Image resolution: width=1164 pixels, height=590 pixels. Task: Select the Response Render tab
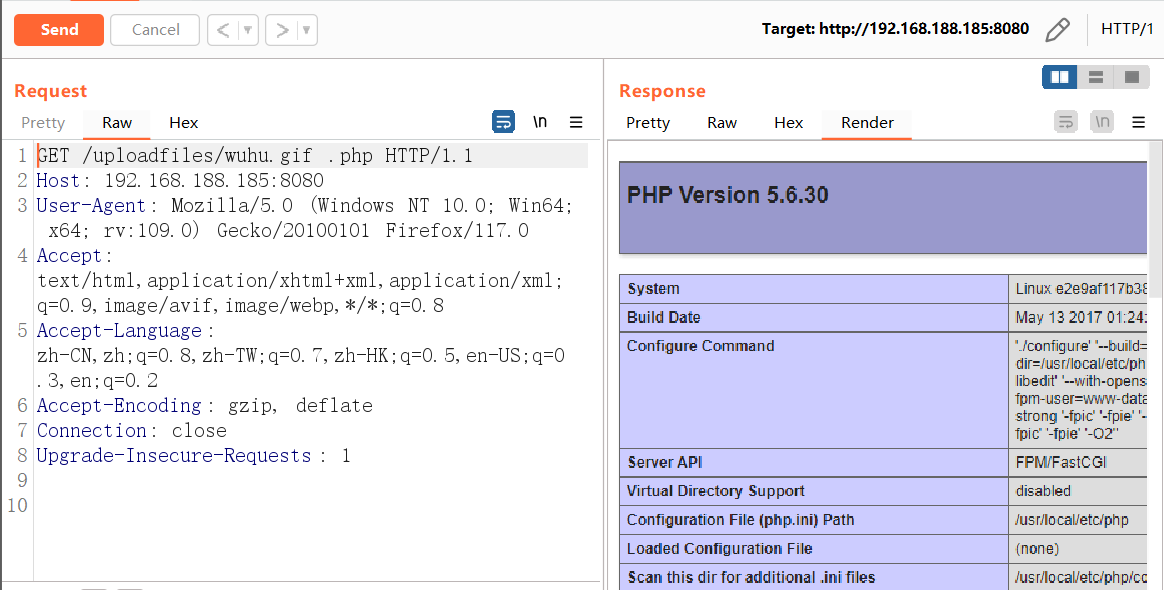(867, 122)
